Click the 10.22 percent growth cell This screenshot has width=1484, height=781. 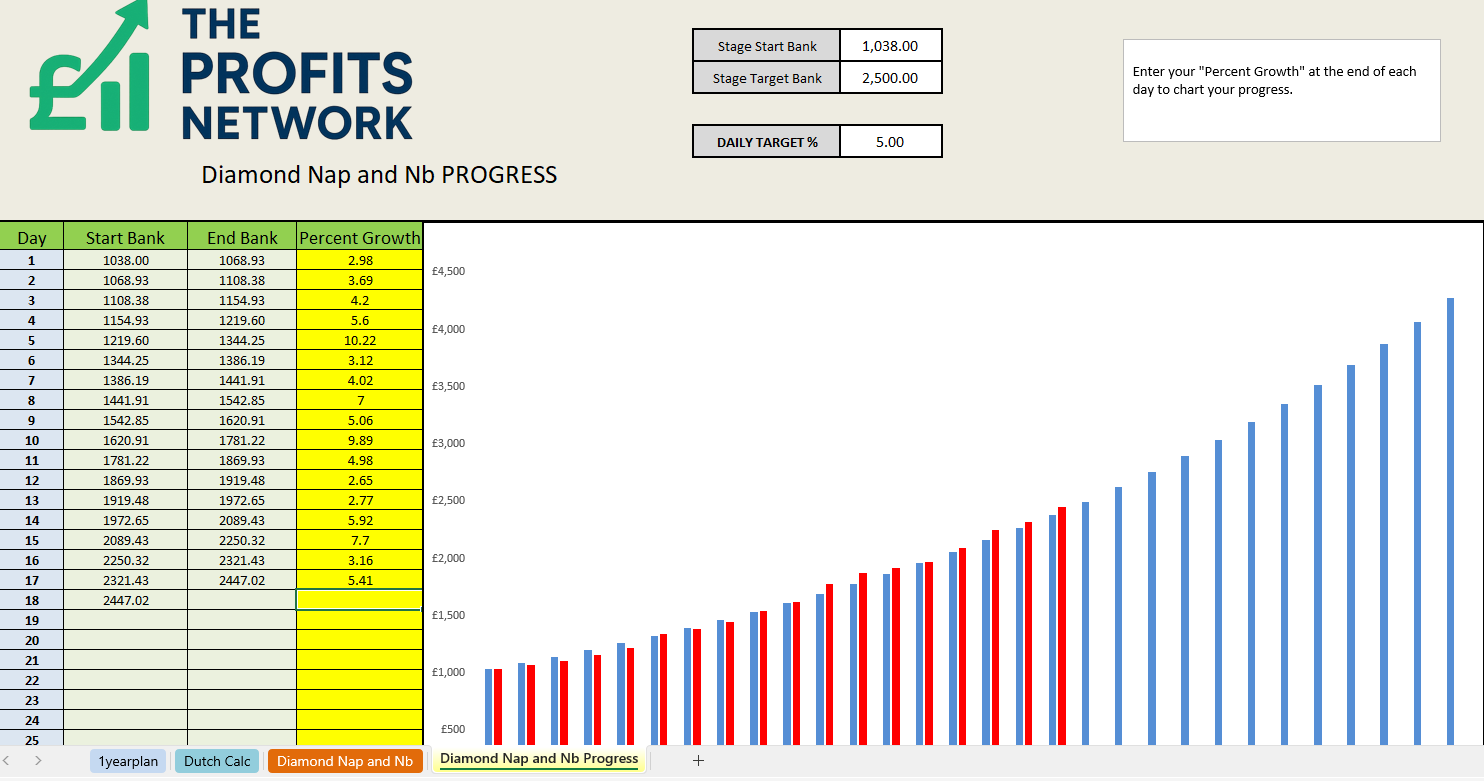359,340
